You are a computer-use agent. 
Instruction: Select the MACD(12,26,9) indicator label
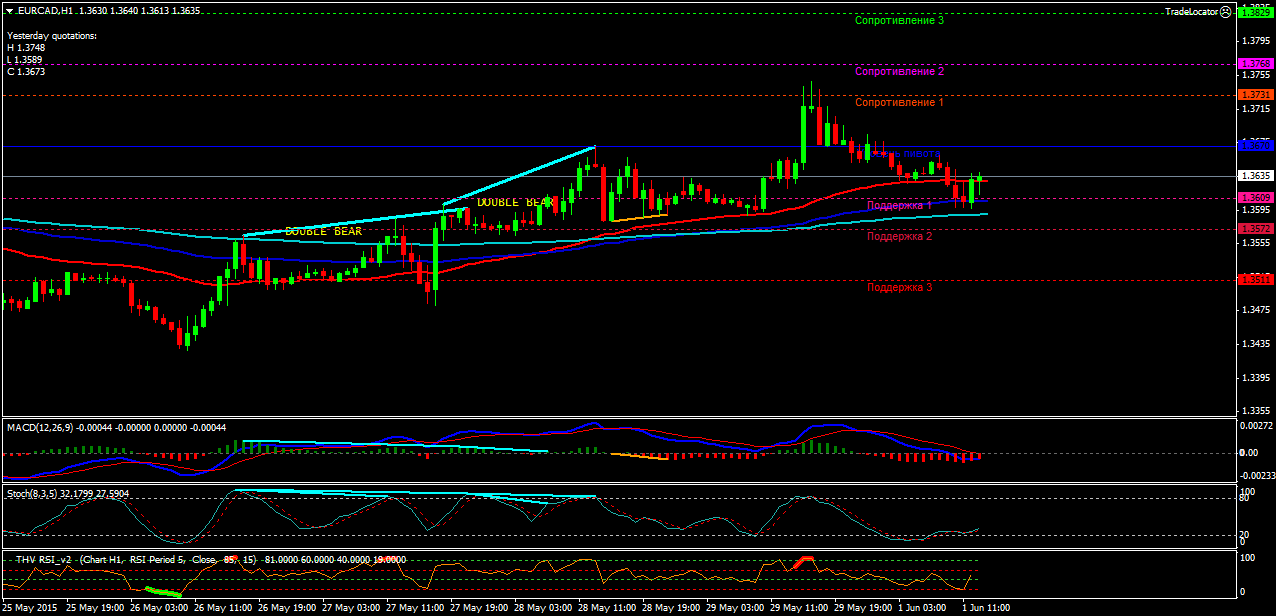[x=38, y=428]
